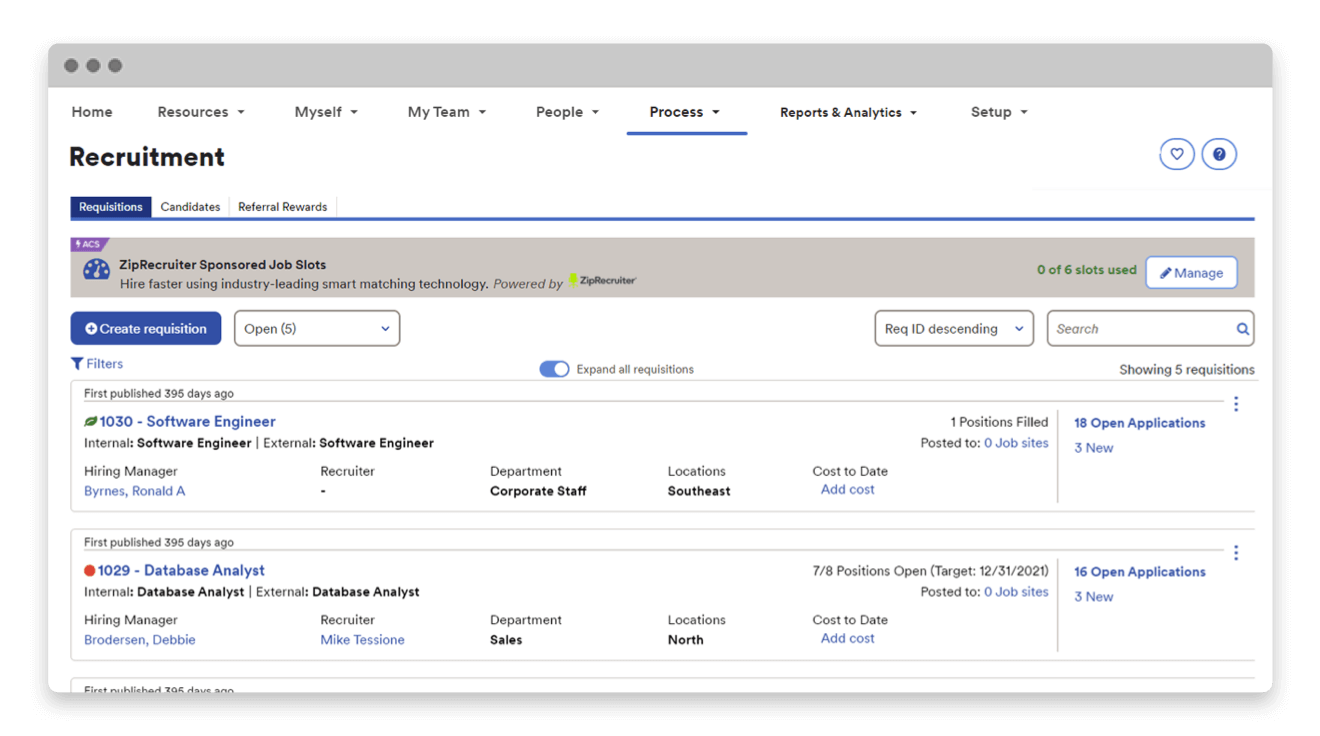Open the 18 Open Applications link
The height and width of the screenshot is (736, 1320).
pos(1140,422)
